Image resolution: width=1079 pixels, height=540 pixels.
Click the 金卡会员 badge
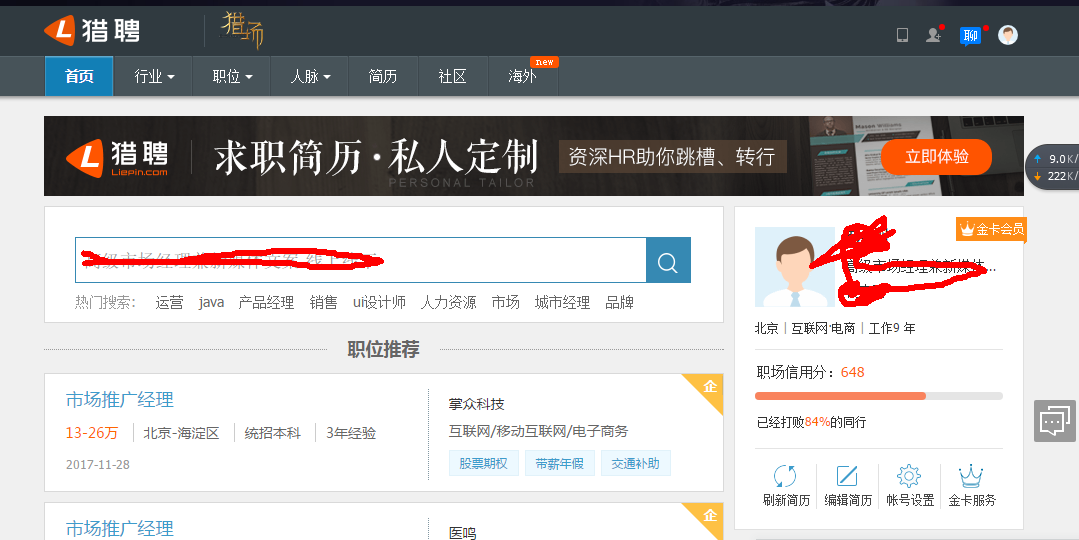991,229
